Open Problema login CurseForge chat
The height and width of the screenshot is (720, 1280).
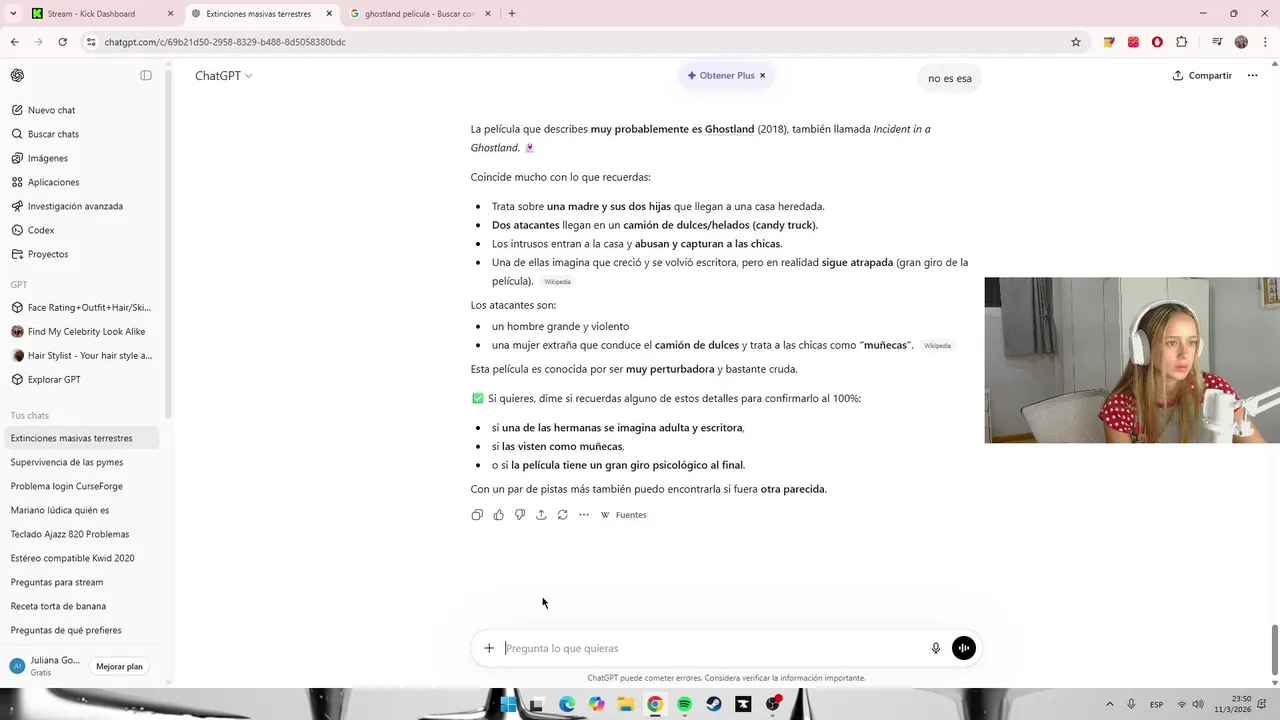click(82, 486)
